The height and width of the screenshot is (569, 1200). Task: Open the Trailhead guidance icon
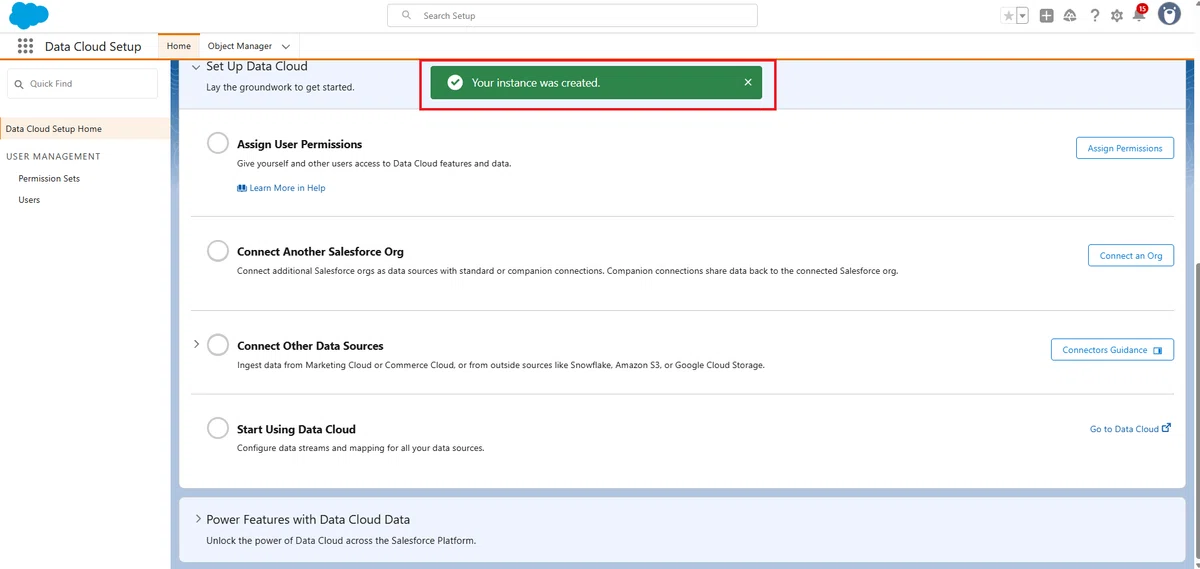click(x=1070, y=16)
